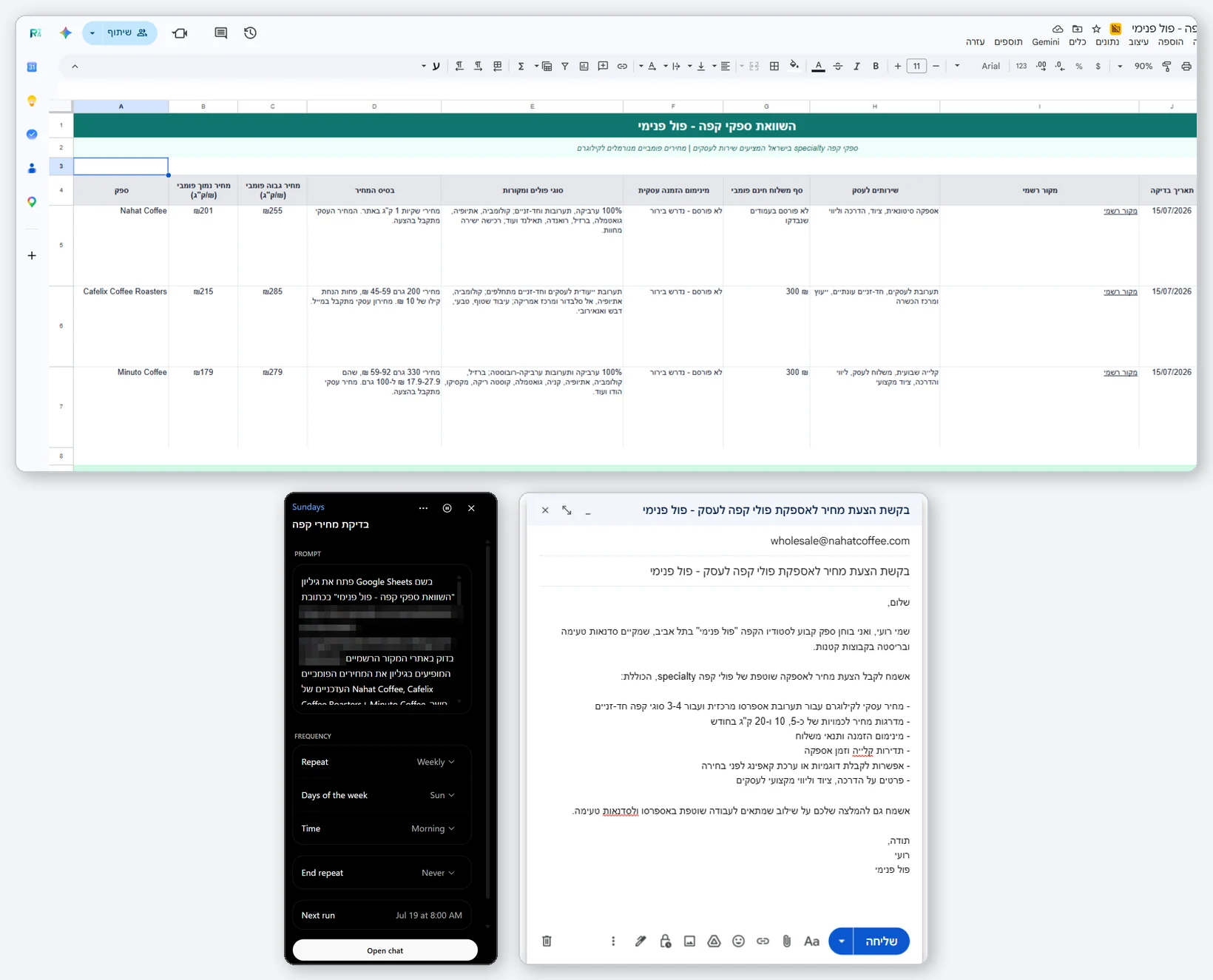Image resolution: width=1213 pixels, height=980 pixels.
Task: Open the cell borders tool
Action: [774, 66]
